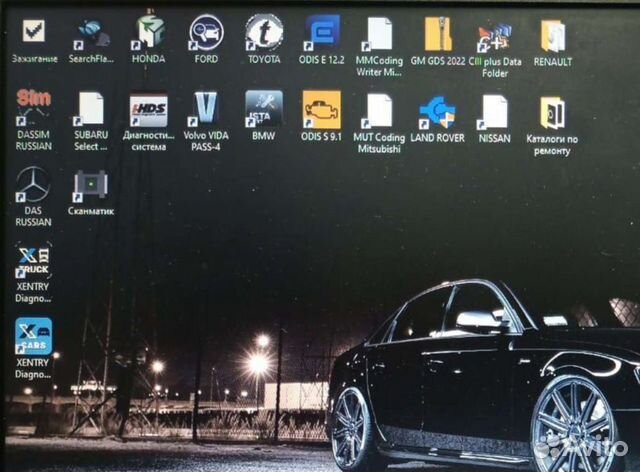Open the Каталоги по ремонту folder
Screen dimensions: 640x472
pos(552,112)
